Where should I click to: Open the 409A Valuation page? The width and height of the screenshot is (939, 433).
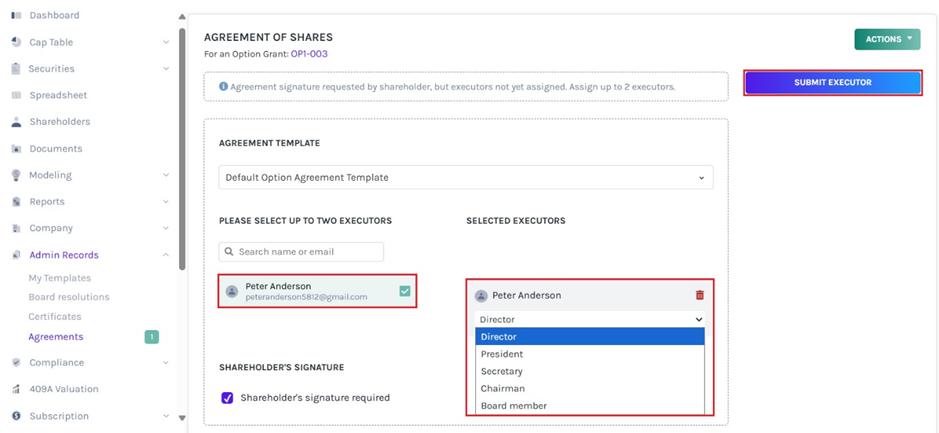coord(63,389)
